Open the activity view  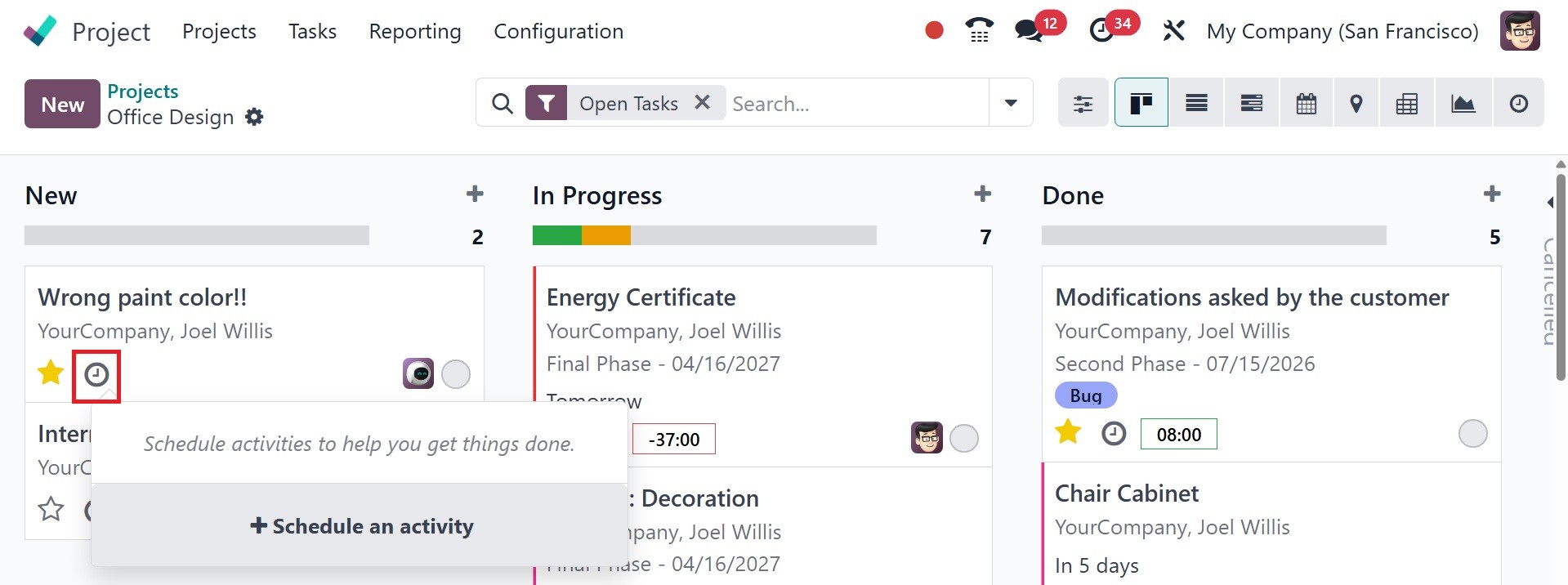[x=1518, y=104]
